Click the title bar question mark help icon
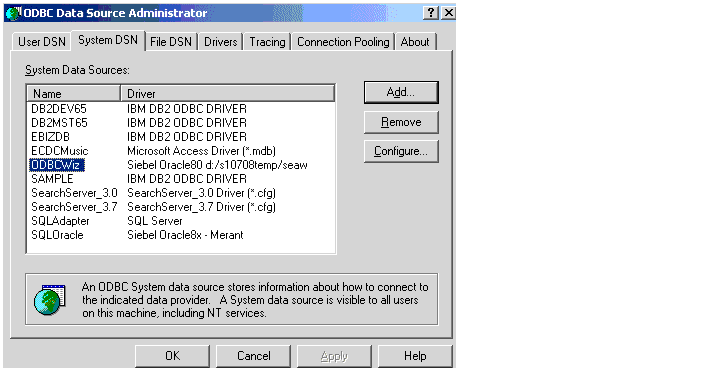 pyautogui.click(x=431, y=13)
